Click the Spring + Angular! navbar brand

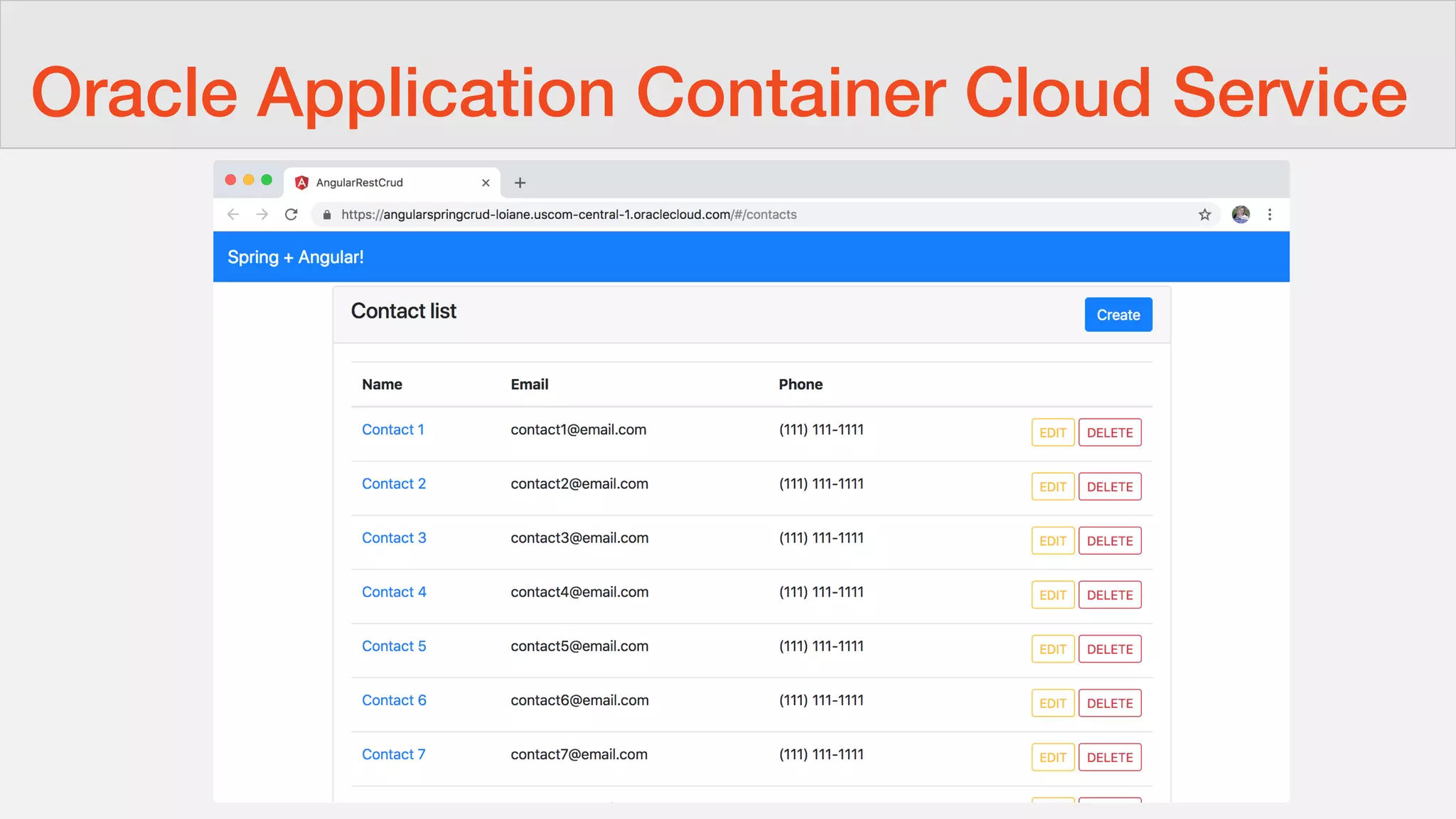[296, 257]
